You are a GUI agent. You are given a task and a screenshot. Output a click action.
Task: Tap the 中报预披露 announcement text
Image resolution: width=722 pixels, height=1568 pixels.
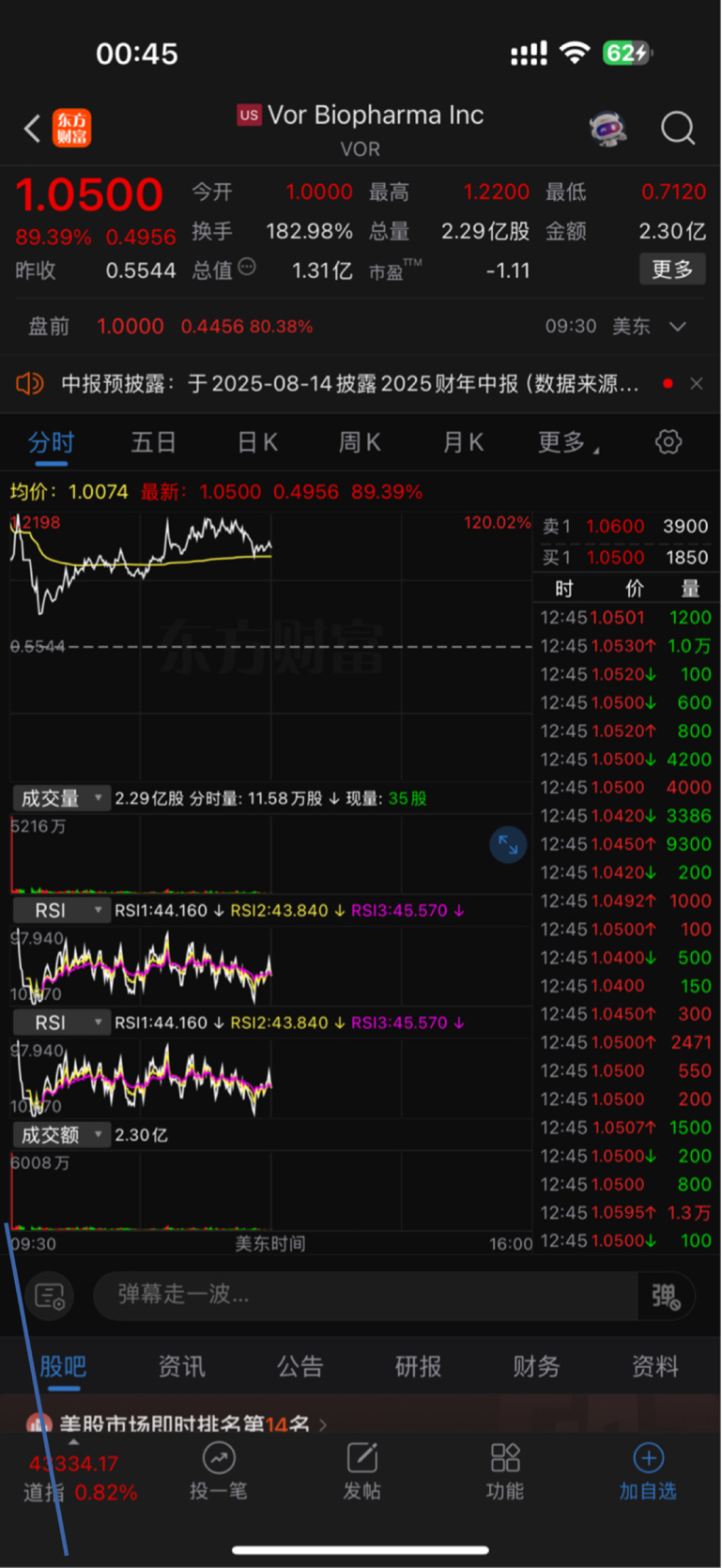349,383
